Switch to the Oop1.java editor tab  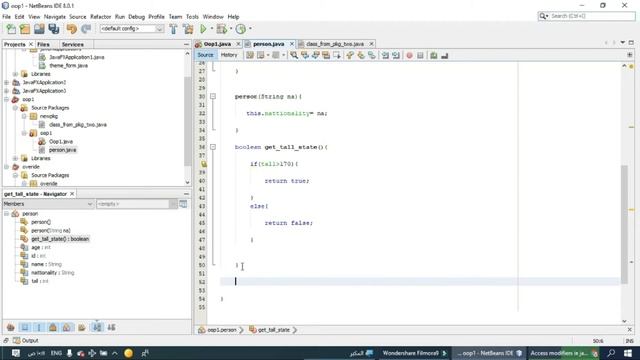pos(217,44)
